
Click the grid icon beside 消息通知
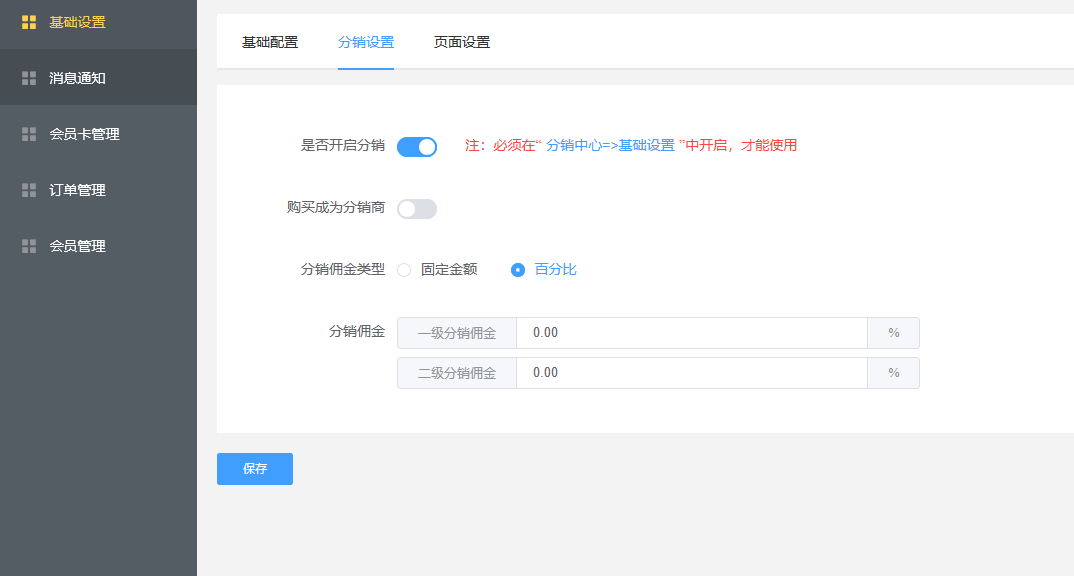[x=29, y=78]
